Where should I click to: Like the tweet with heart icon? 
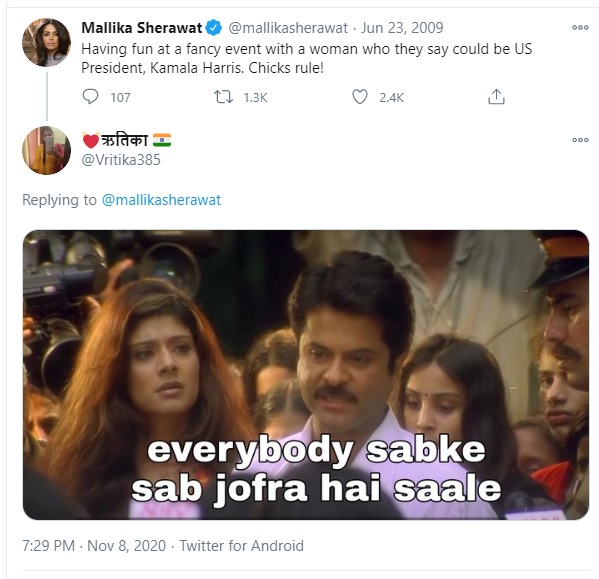[359, 97]
